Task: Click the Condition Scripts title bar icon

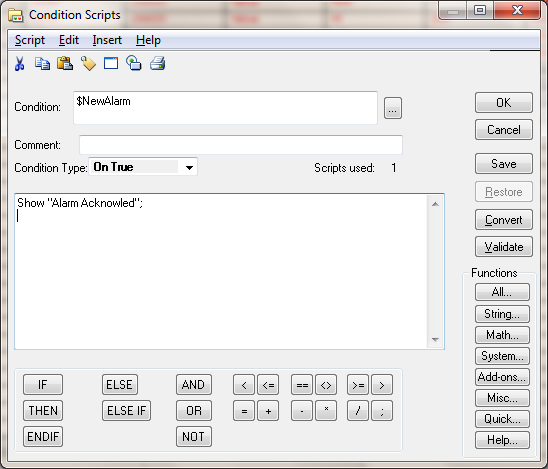Action: coord(16,15)
